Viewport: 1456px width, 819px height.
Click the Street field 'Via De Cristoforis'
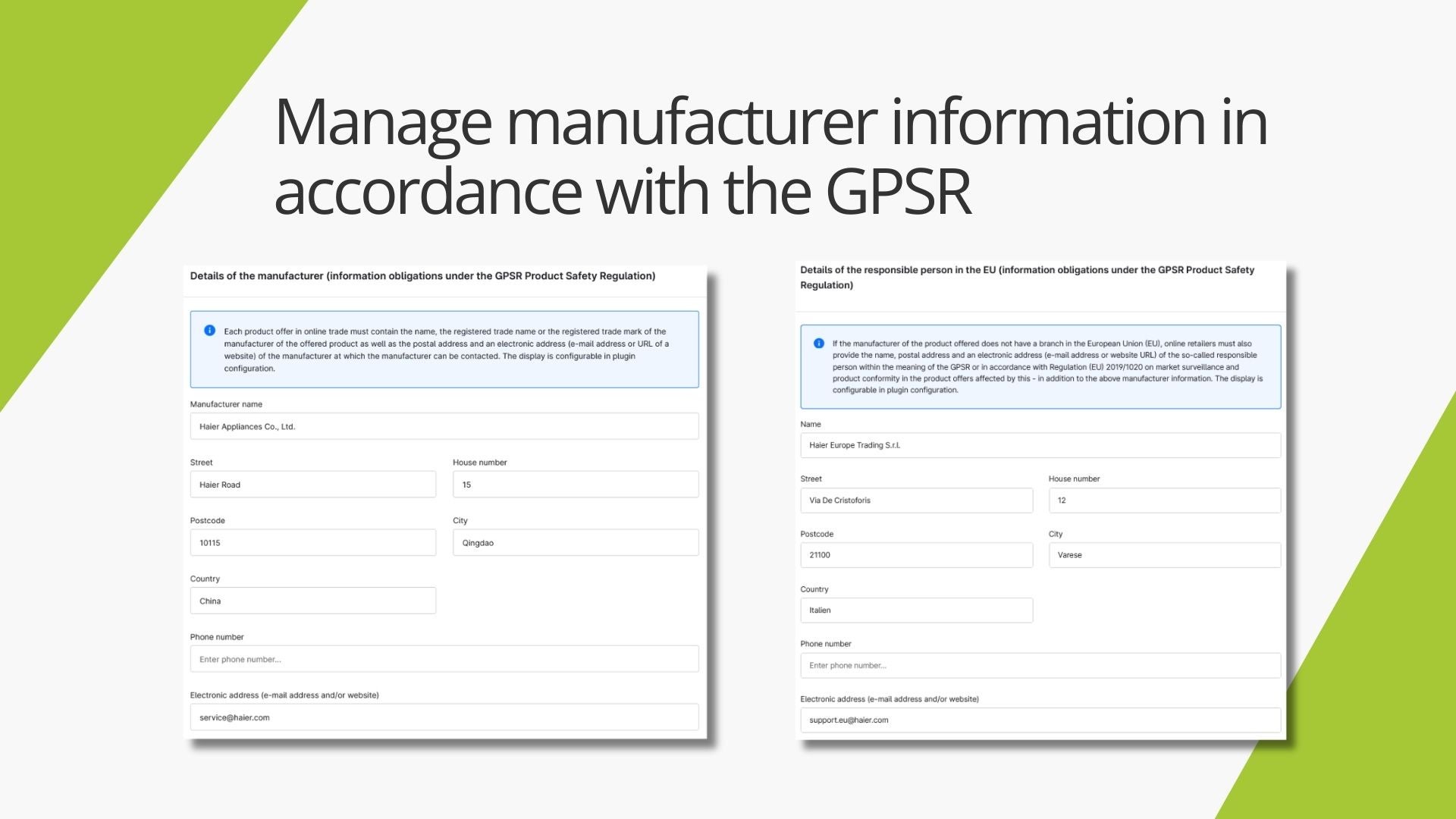tap(916, 500)
